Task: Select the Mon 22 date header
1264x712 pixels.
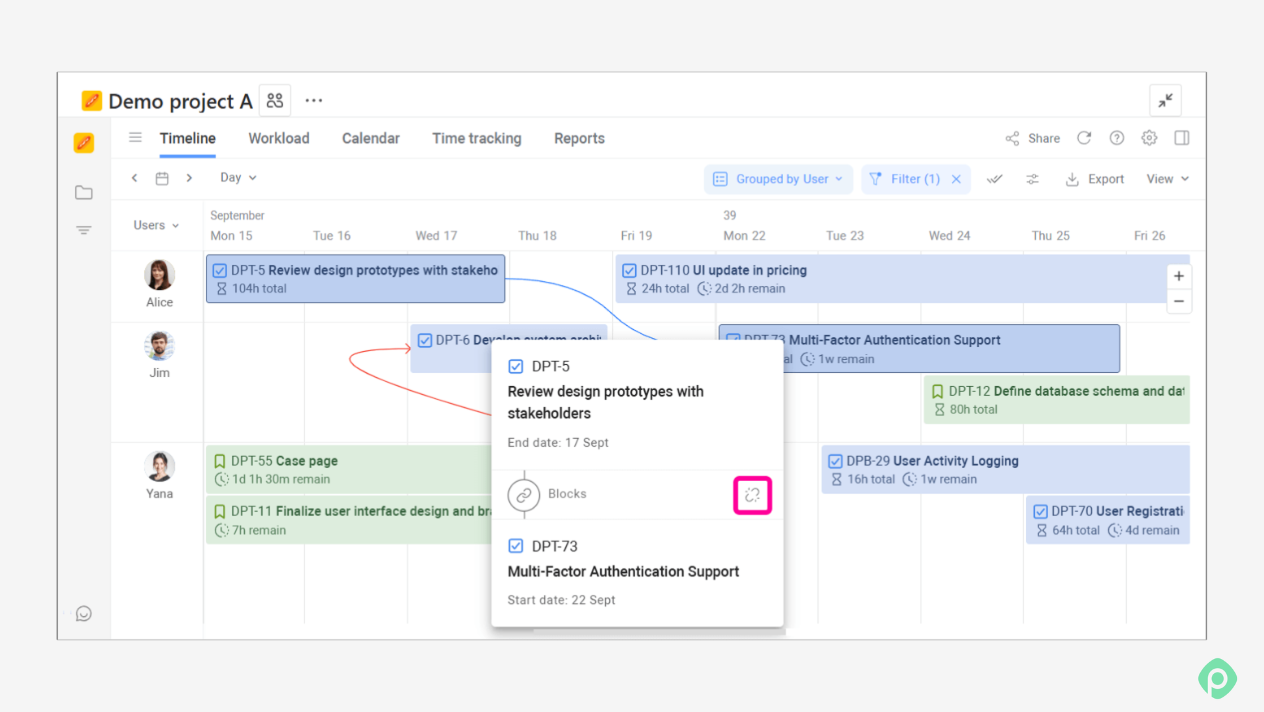Action: point(744,236)
